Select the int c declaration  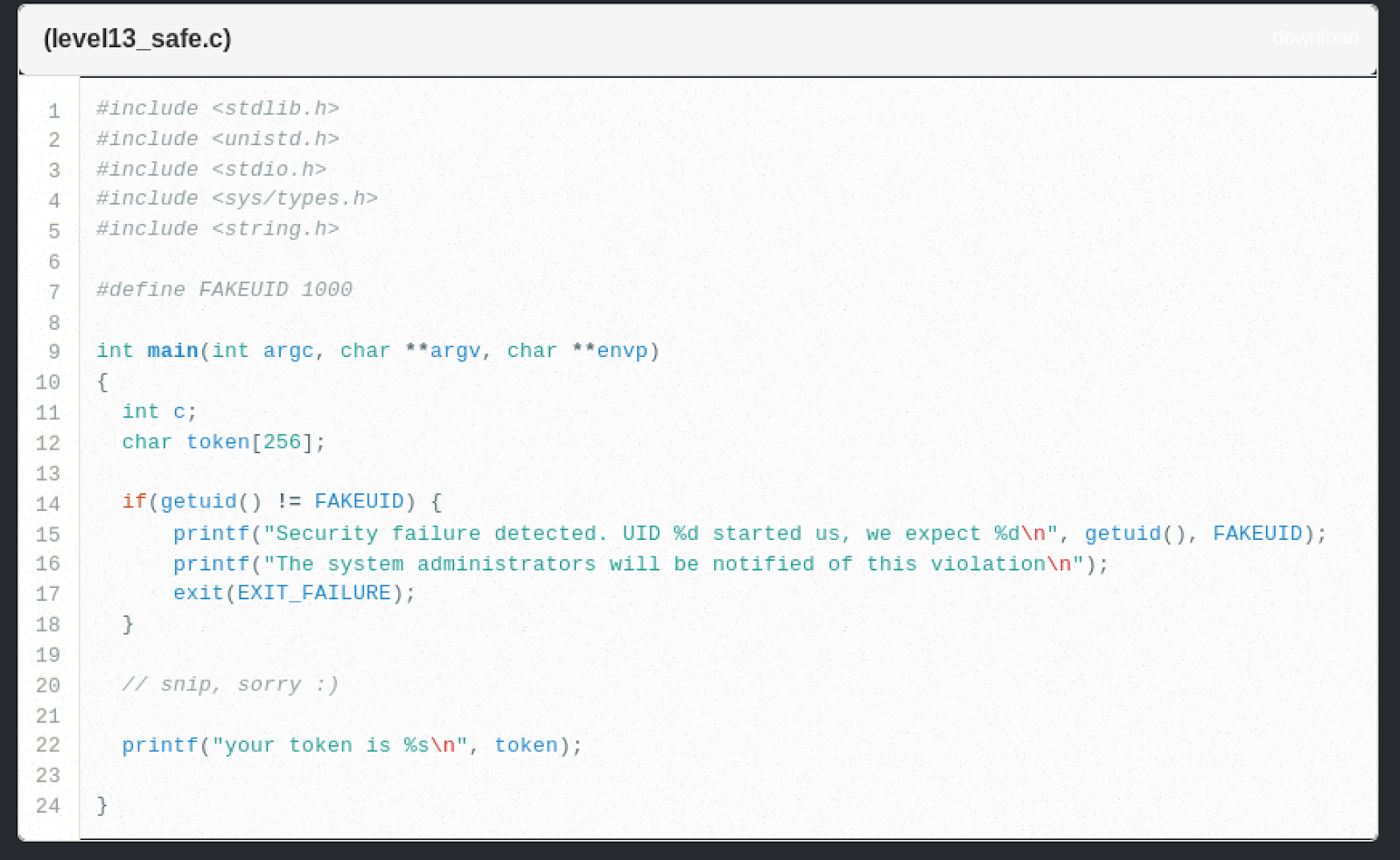click(x=157, y=411)
